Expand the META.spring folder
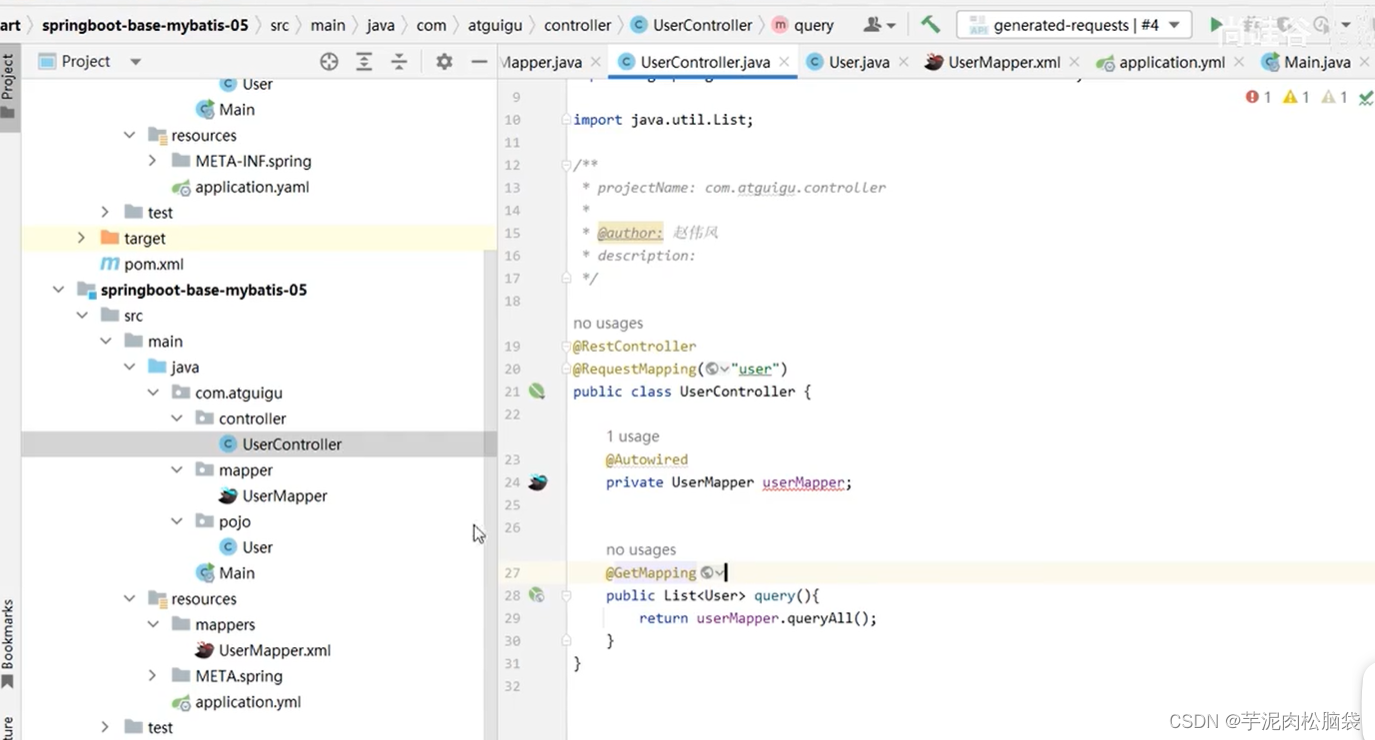The height and width of the screenshot is (740, 1375). point(152,676)
